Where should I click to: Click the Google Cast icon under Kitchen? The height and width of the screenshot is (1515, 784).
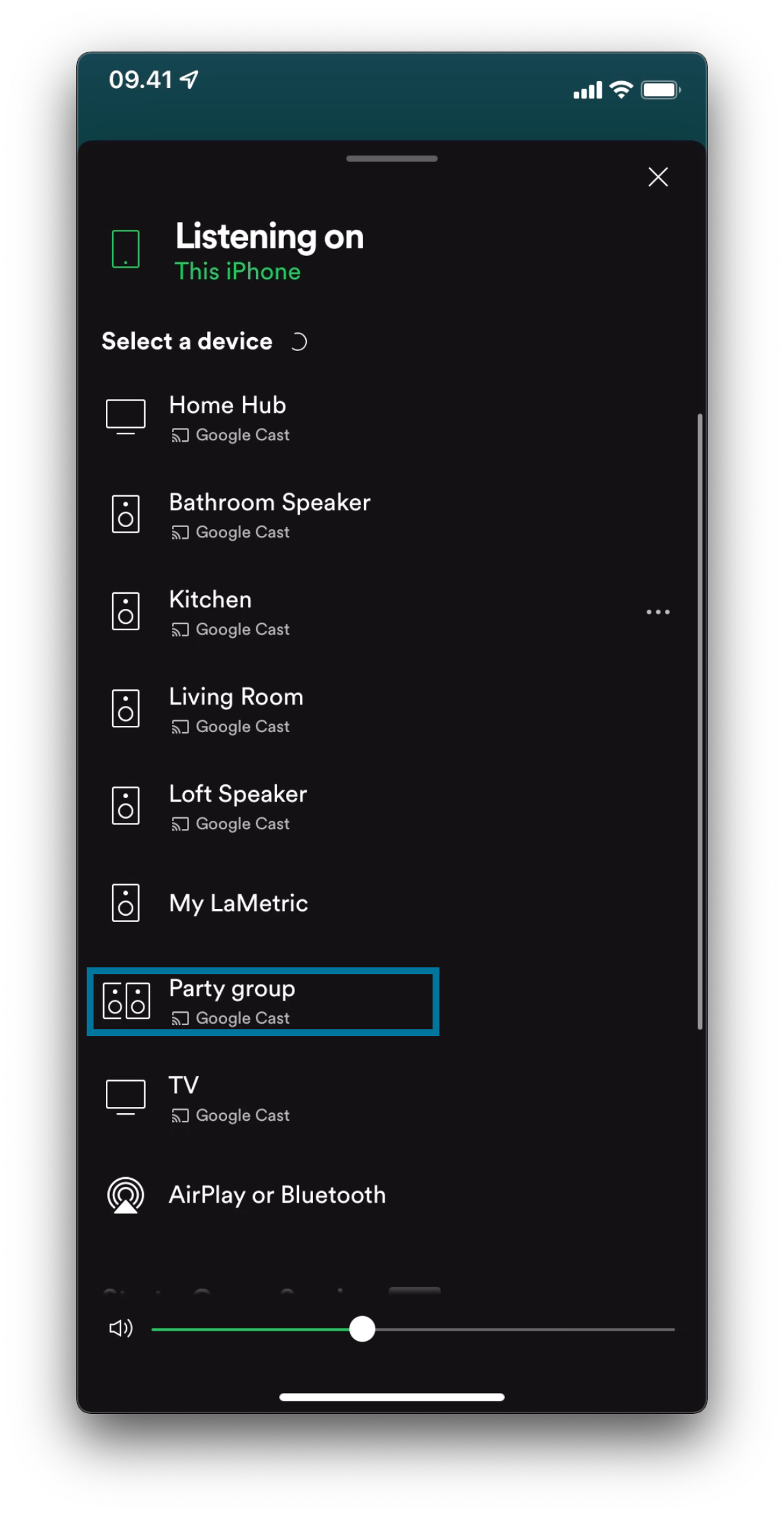181,629
